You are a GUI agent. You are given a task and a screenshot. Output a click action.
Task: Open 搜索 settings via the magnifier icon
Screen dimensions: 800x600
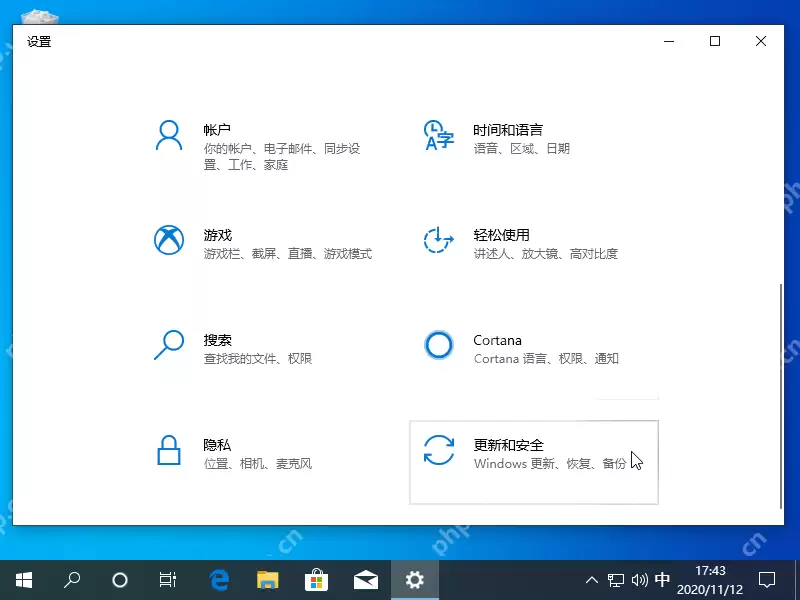168,345
